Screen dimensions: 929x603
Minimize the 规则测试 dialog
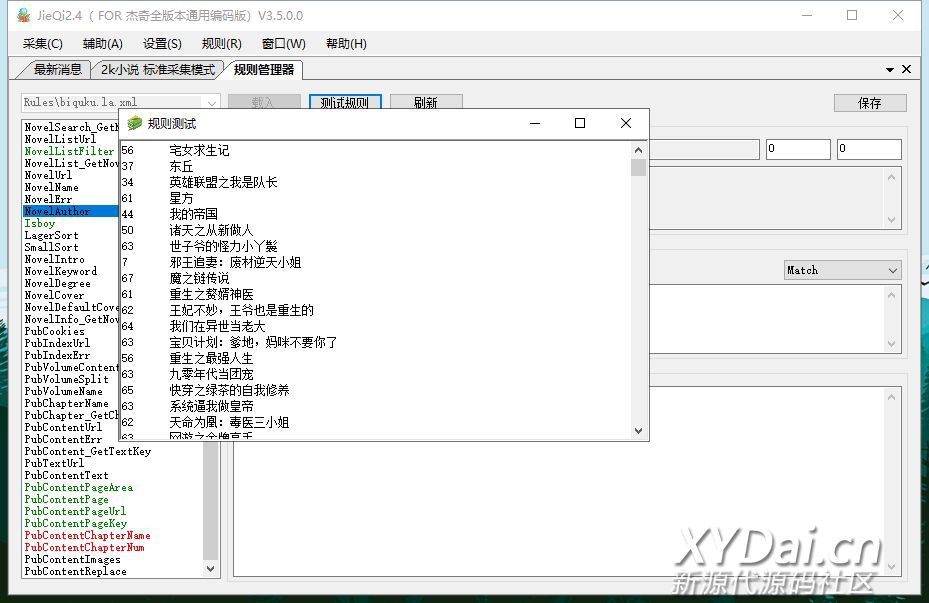(534, 123)
